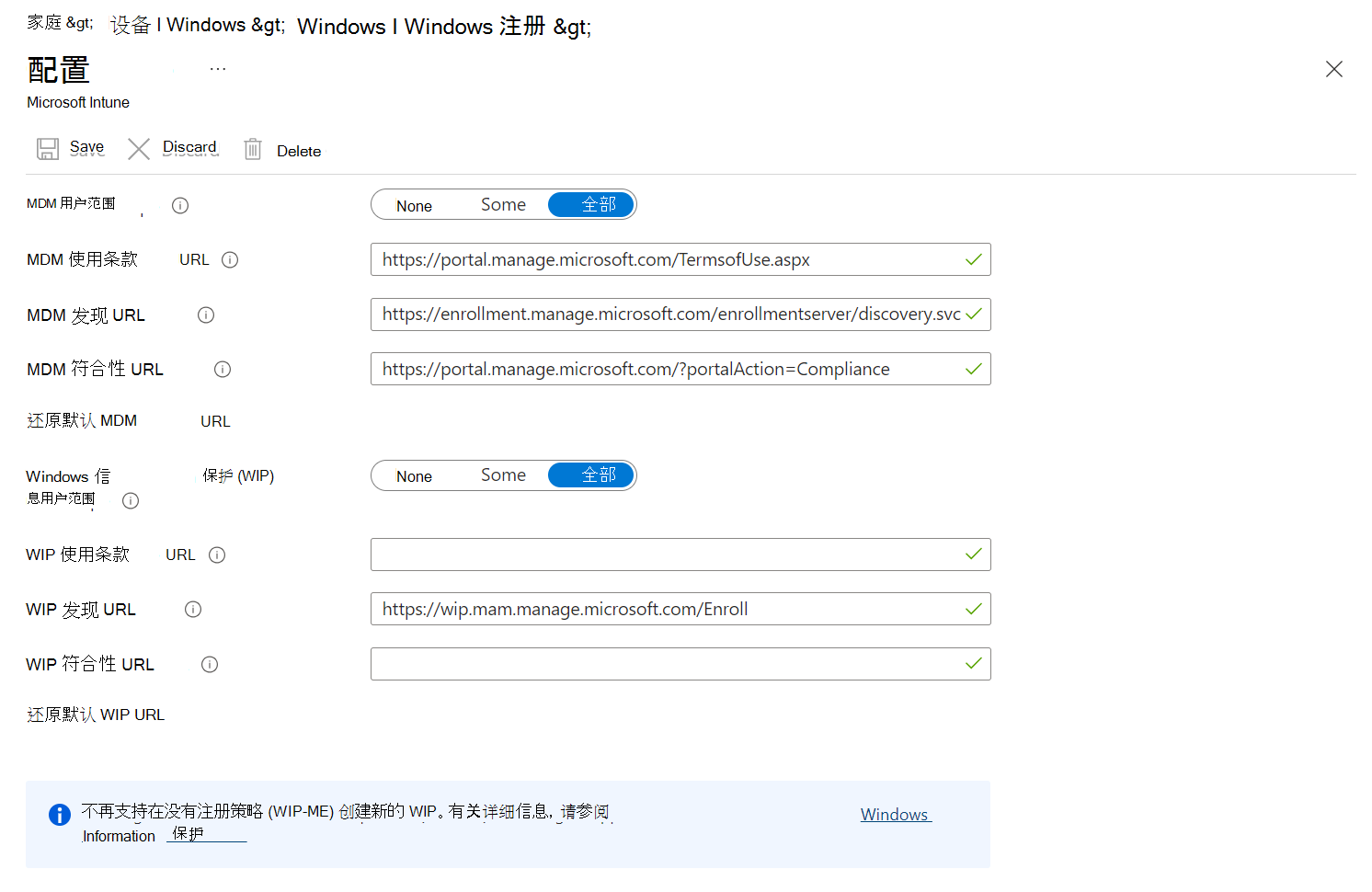Edit the MDM compliance URL field
The height and width of the screenshot is (892, 1372).
coord(680,369)
